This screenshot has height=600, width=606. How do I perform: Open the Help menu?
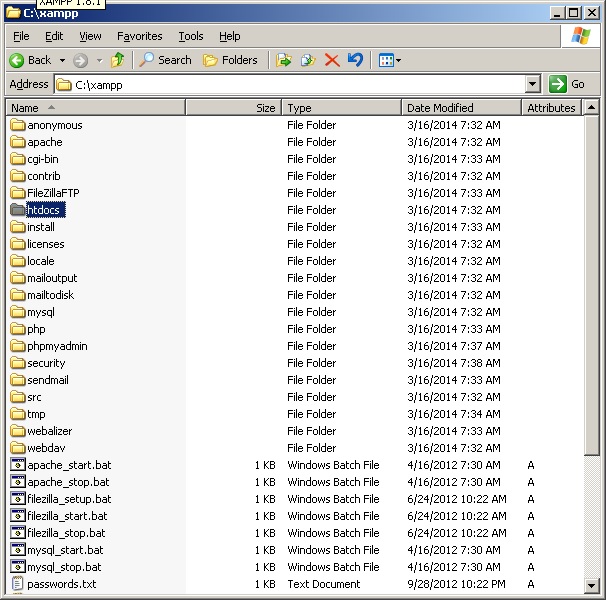coord(230,36)
